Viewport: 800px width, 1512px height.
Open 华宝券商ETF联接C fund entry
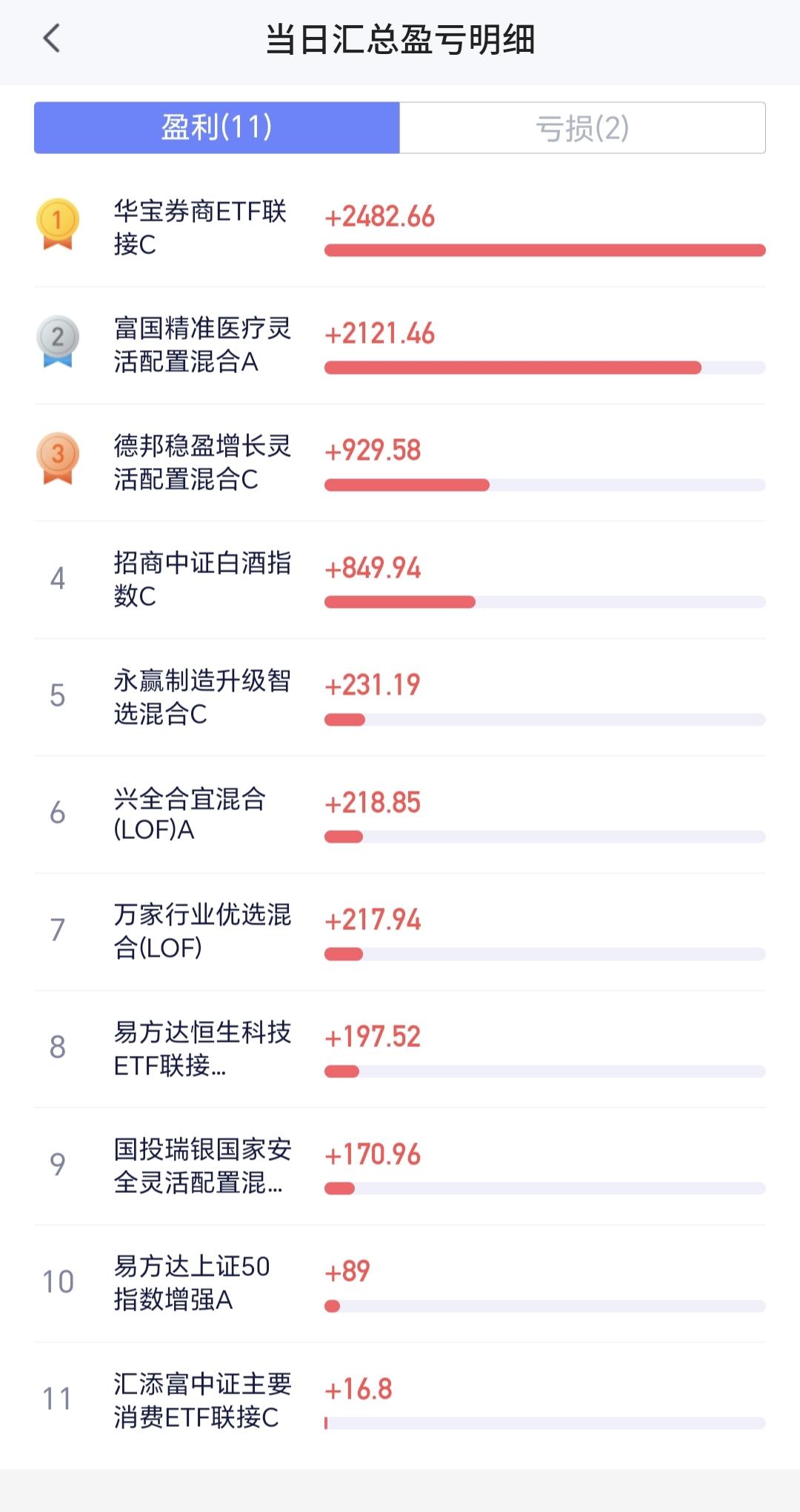(400, 228)
